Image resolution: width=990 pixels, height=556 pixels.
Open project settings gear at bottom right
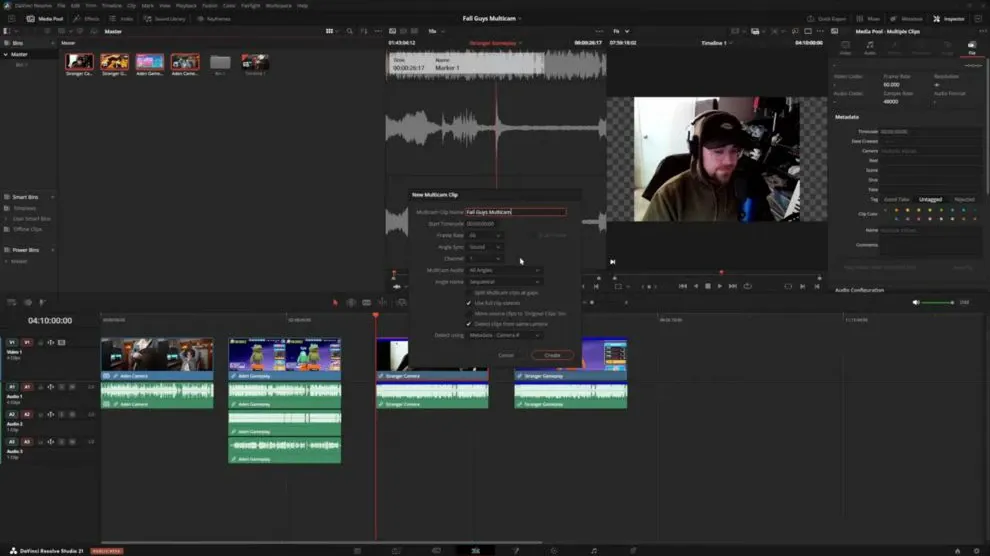(976, 551)
